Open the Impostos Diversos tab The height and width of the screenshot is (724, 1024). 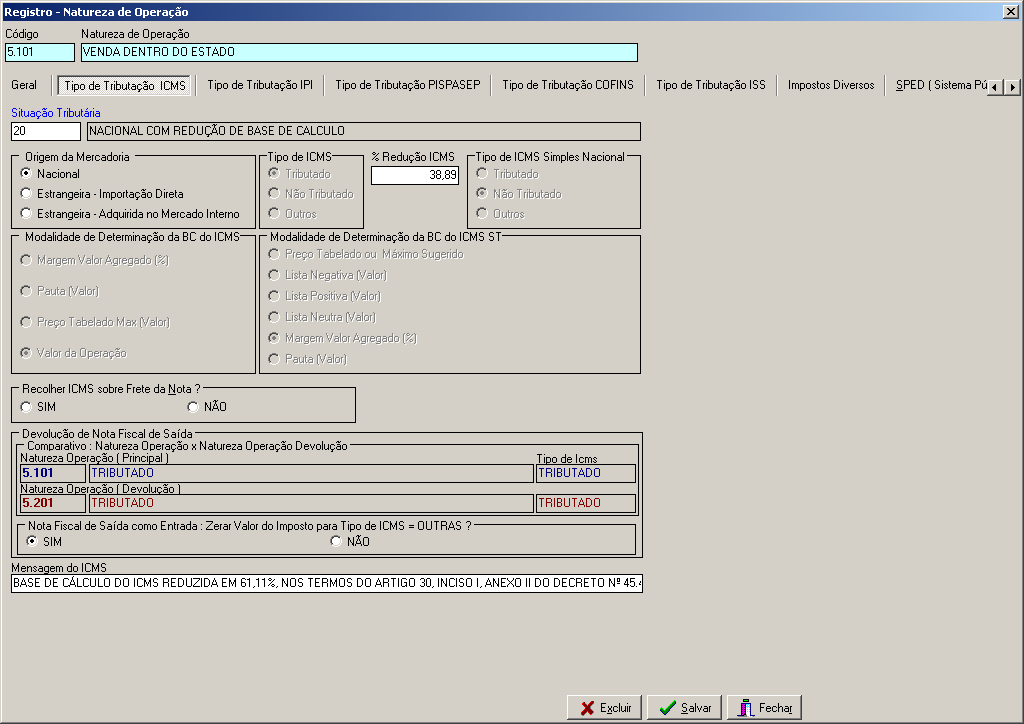click(831, 85)
